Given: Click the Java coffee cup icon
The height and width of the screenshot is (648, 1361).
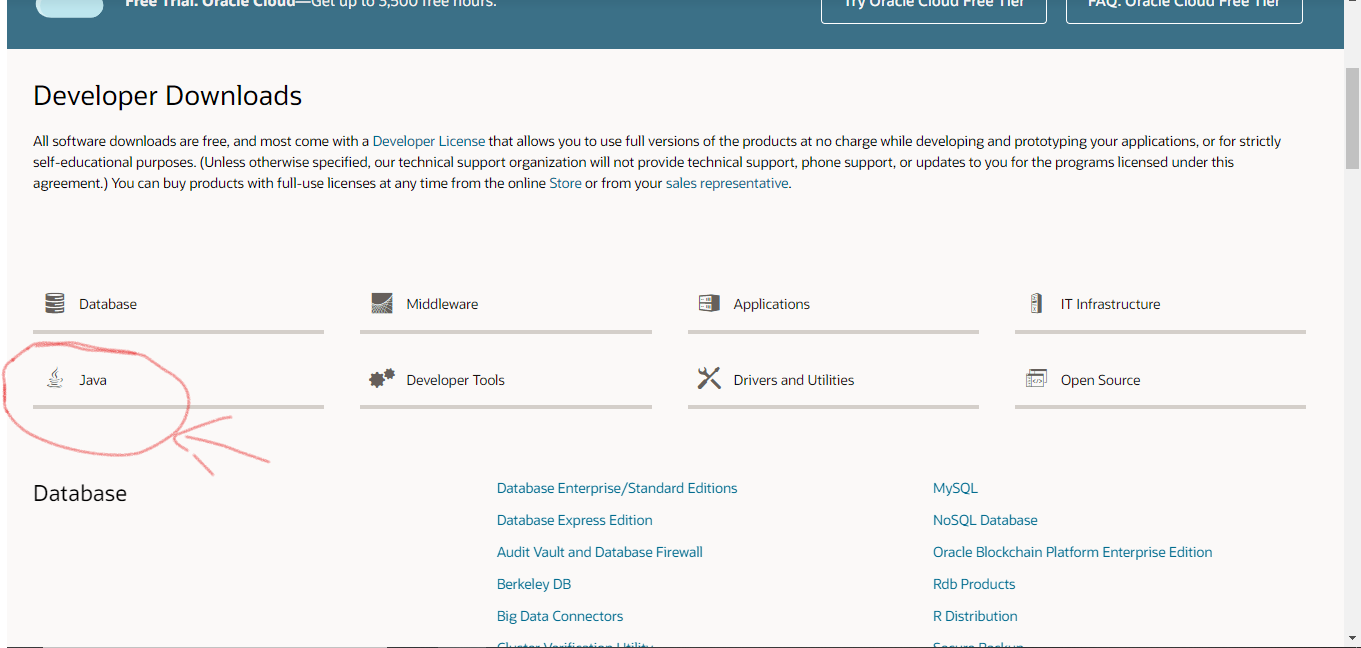Looking at the screenshot, I should click(55, 379).
